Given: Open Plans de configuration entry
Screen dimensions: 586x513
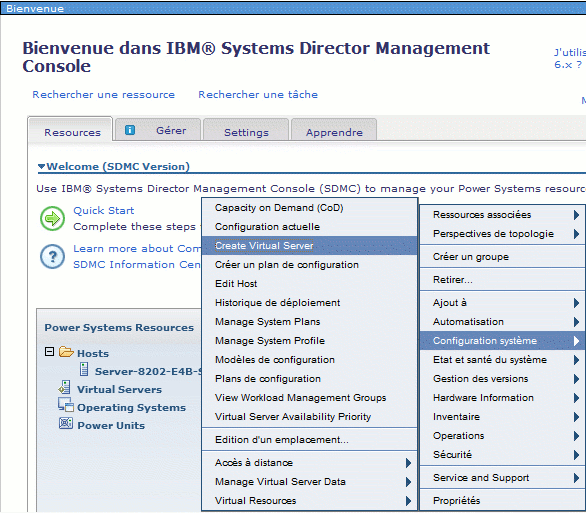Looking at the screenshot, I should pos(309,379).
